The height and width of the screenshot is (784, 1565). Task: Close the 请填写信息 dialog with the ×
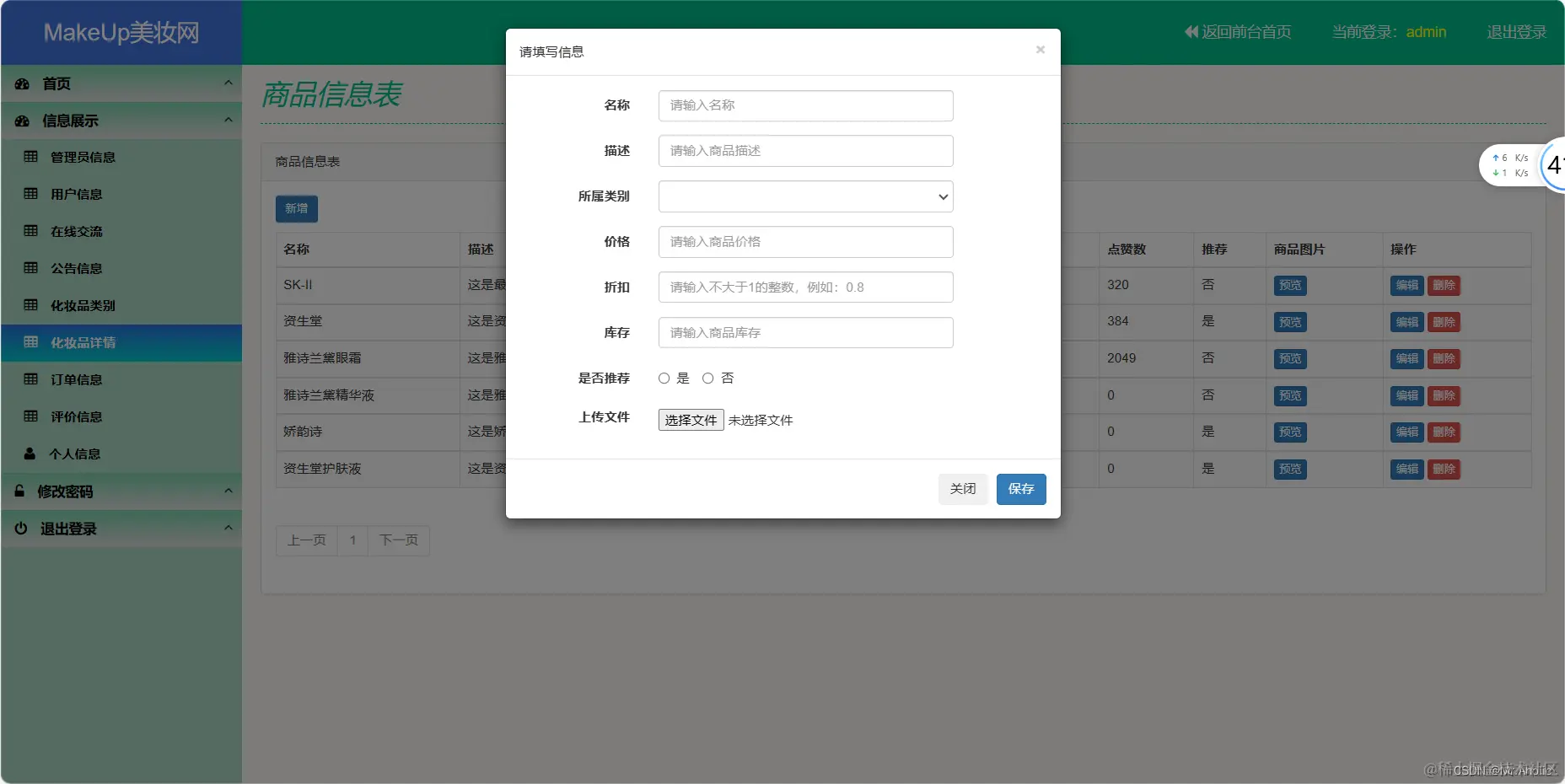[1040, 50]
